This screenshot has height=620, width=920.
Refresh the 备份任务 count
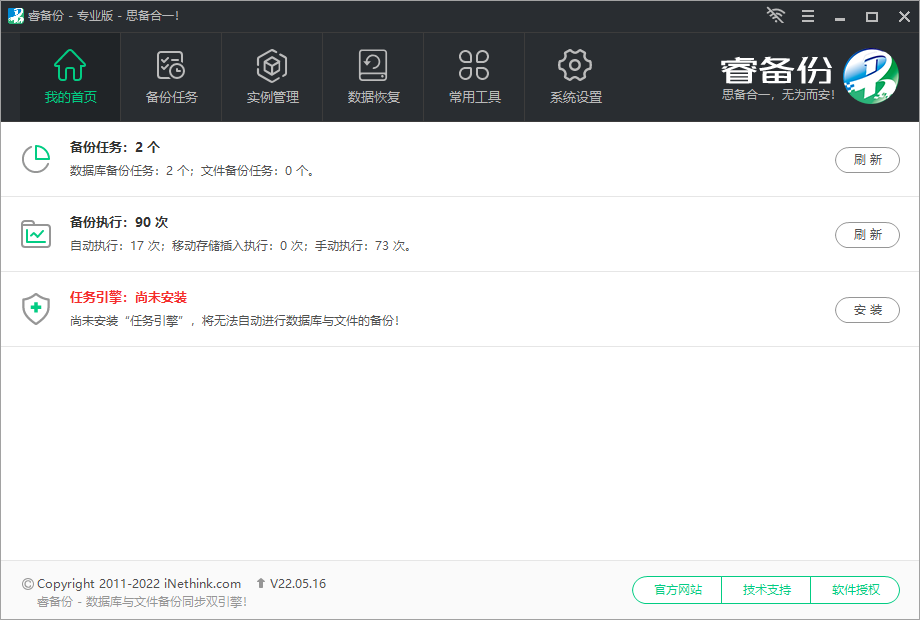pos(867,160)
